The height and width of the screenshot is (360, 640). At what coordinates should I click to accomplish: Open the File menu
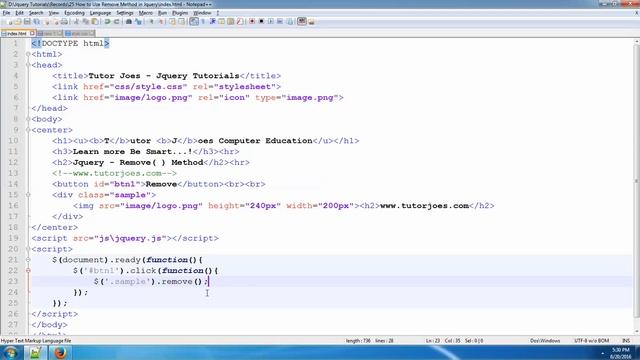point(6,13)
